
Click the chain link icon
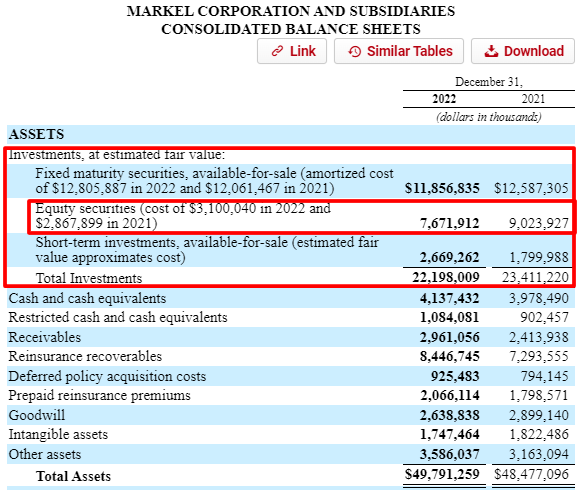pos(278,51)
